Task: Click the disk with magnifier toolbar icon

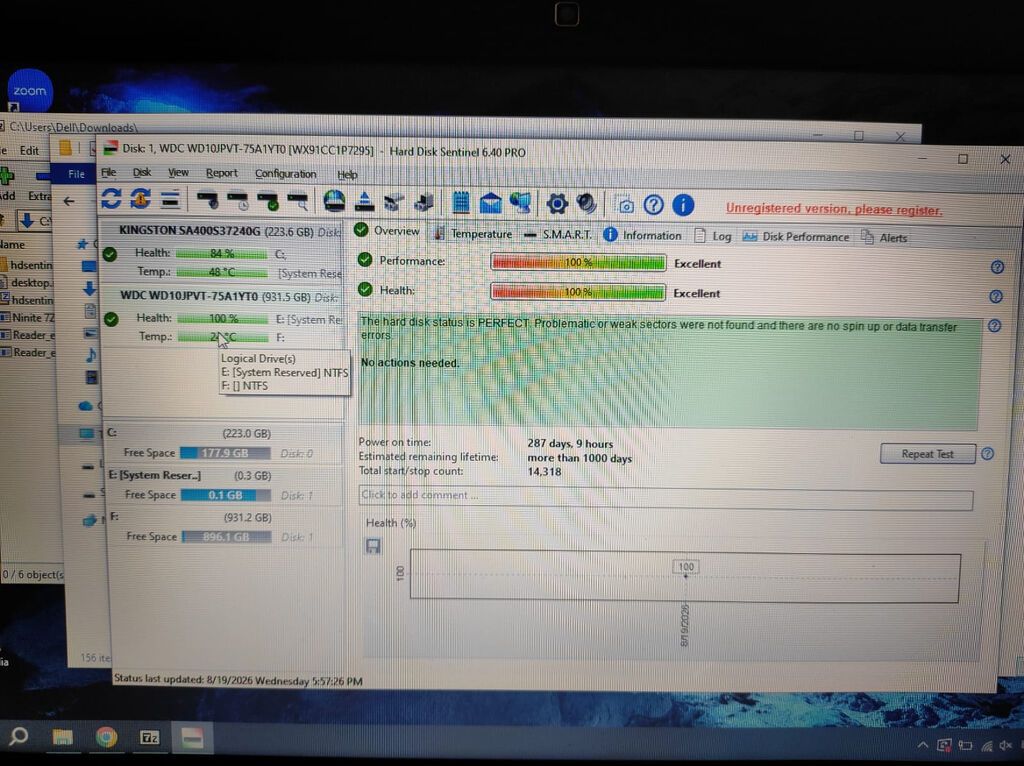Action: click(x=298, y=201)
